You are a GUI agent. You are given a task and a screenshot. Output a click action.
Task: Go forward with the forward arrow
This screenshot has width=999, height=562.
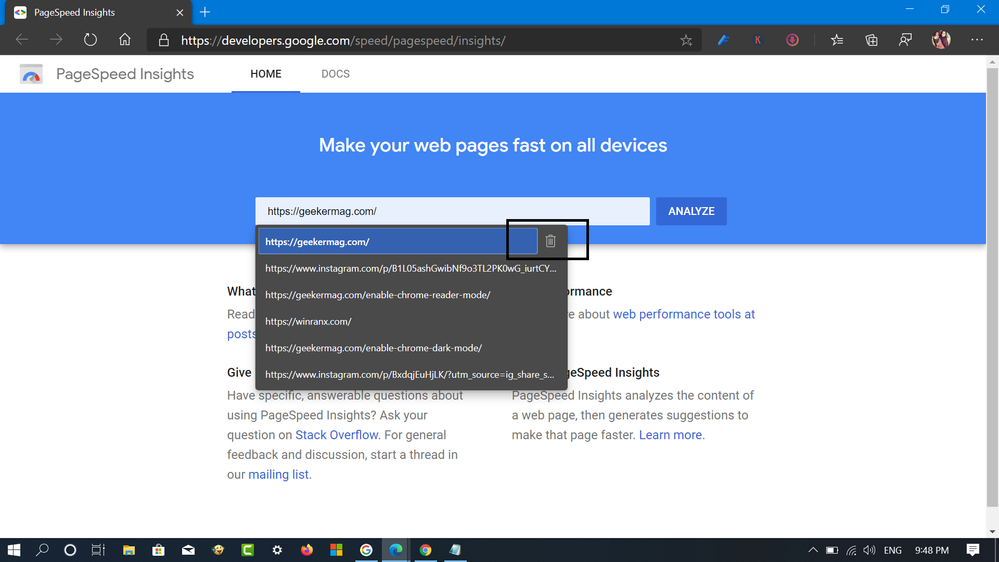tap(56, 40)
